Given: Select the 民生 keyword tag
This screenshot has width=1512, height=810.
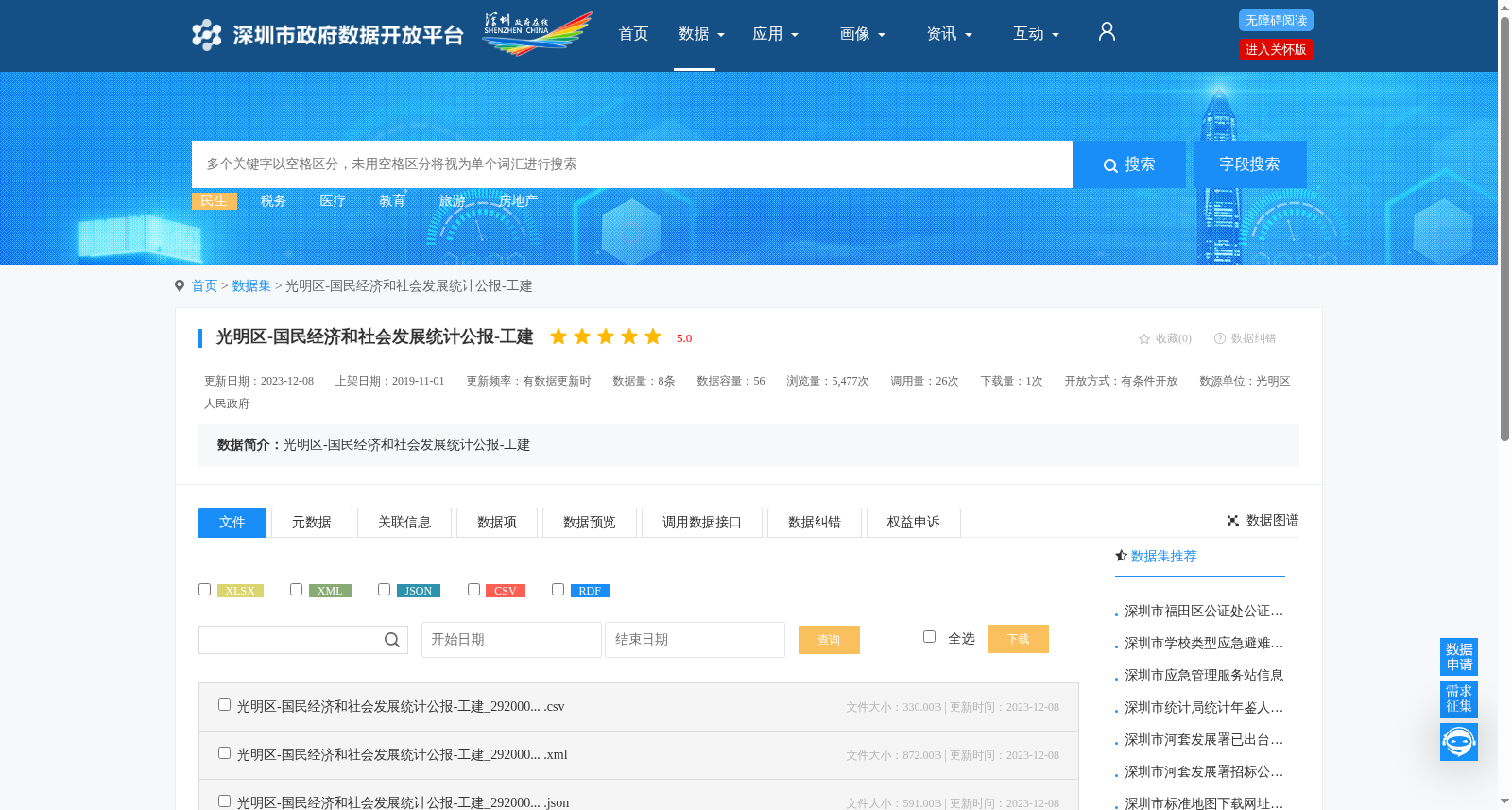Looking at the screenshot, I should [214, 200].
